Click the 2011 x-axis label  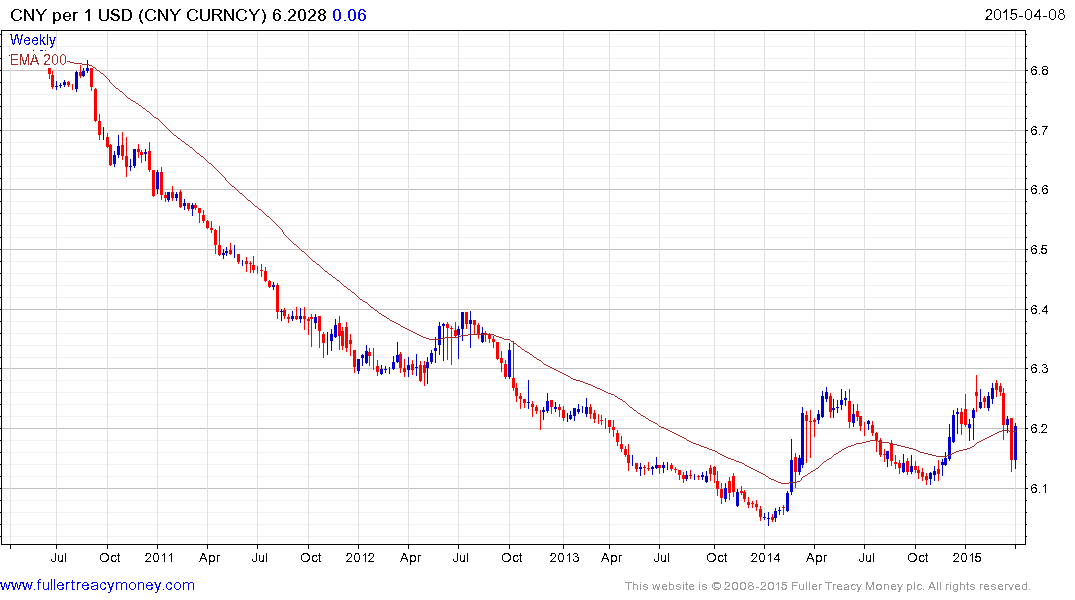(159, 557)
